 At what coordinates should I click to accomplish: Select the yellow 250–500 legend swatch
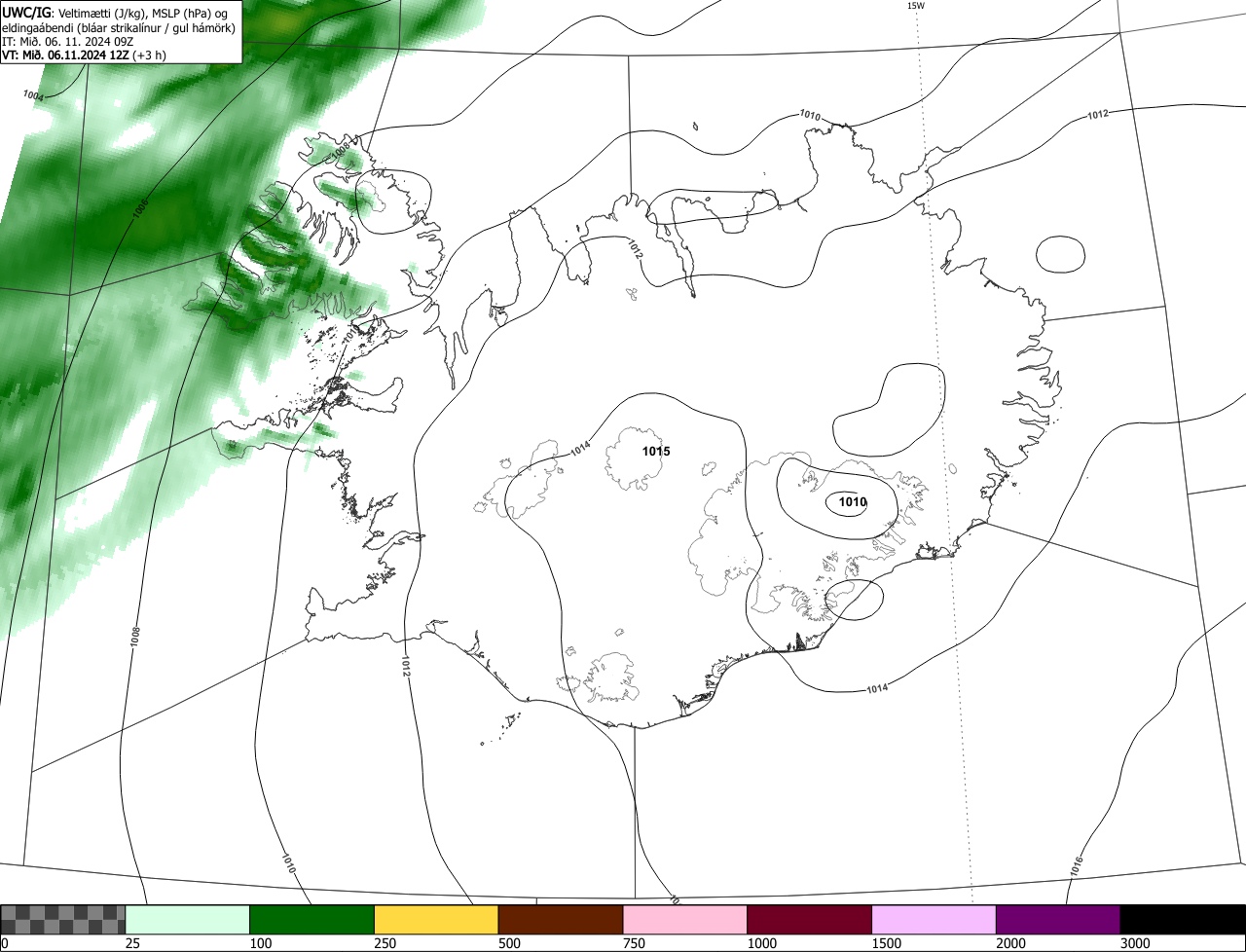[x=436, y=919]
